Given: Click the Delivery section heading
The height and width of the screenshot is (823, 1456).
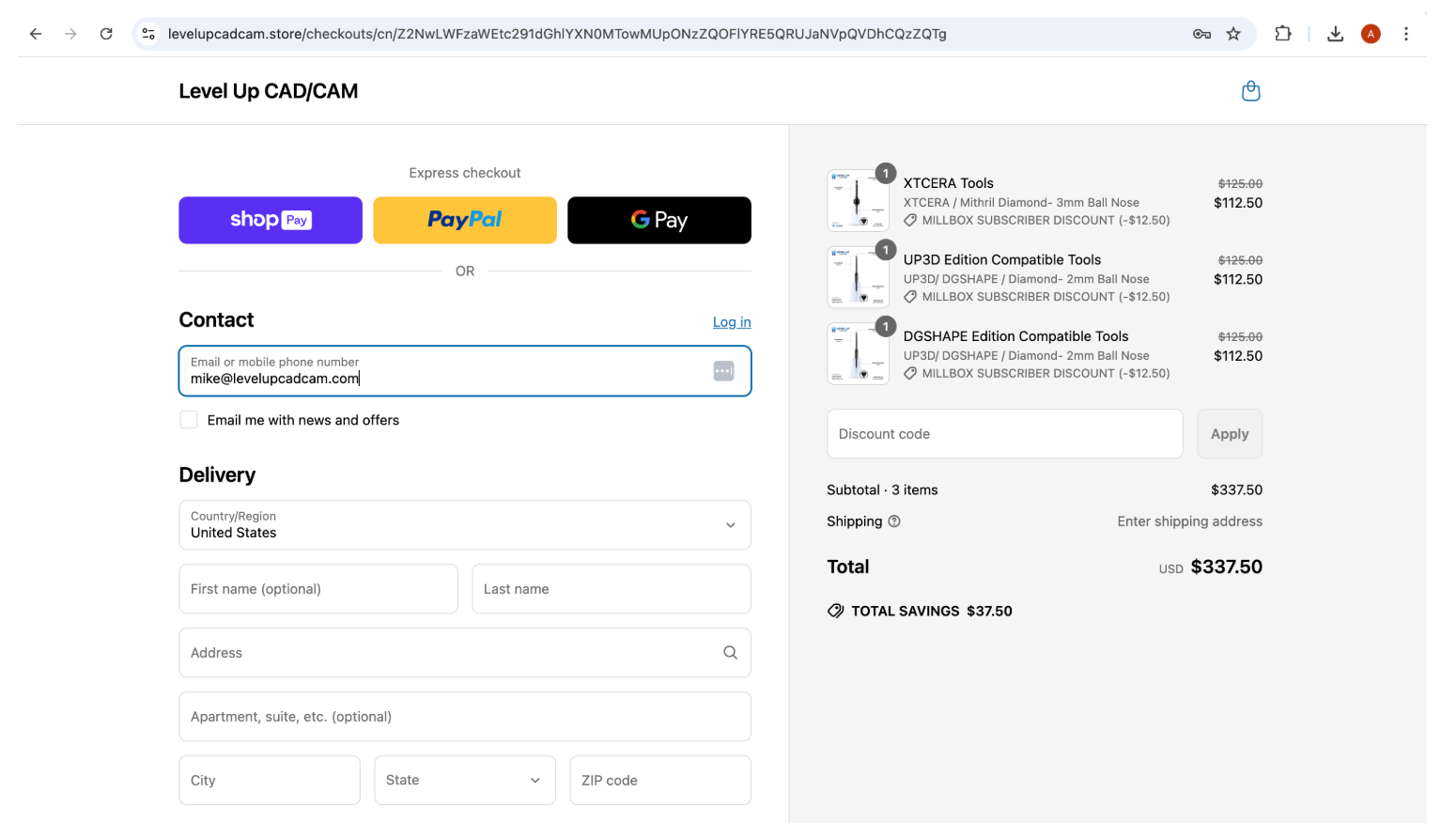Looking at the screenshot, I should coord(217,475).
